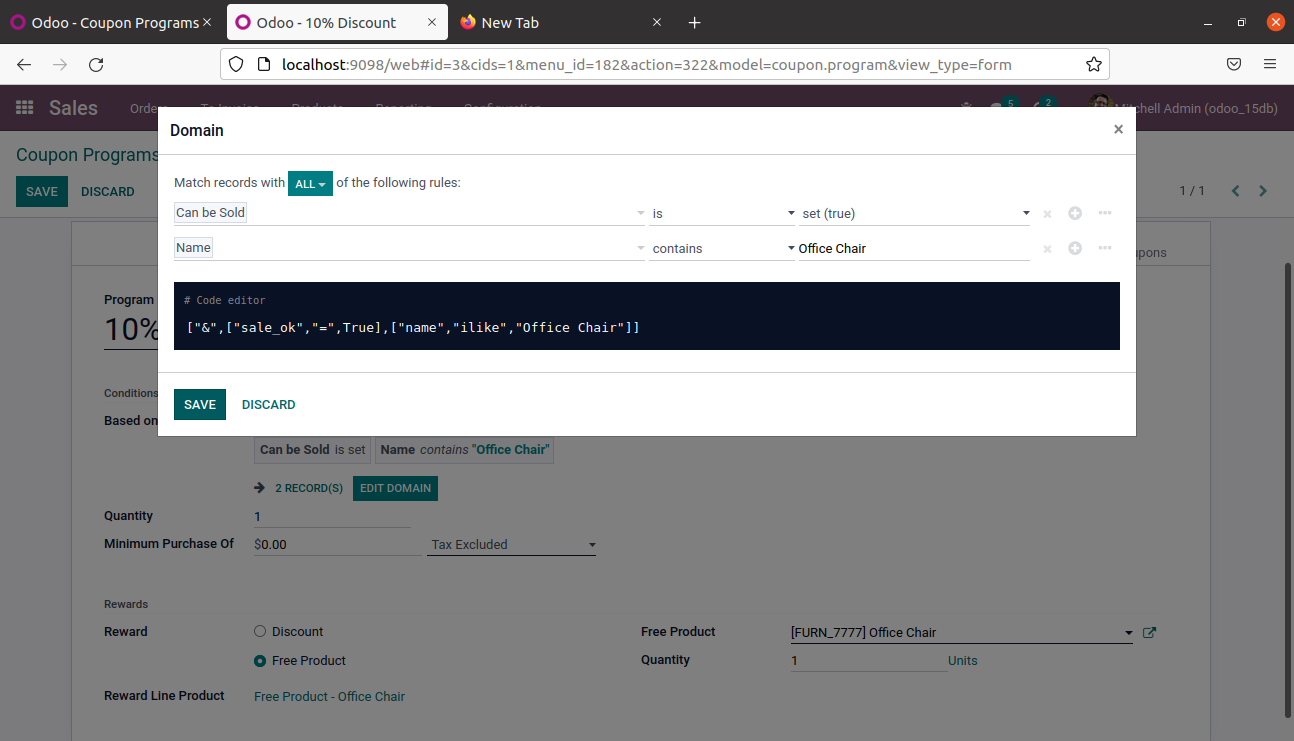This screenshot has height=741, width=1294.
Task: Close the 'Odoo - Coupon Programs' tab
Action: [x=207, y=22]
